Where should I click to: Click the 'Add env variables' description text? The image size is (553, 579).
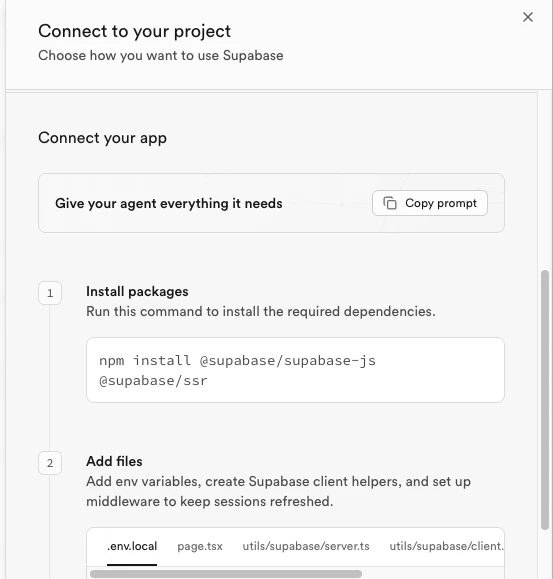(279, 491)
